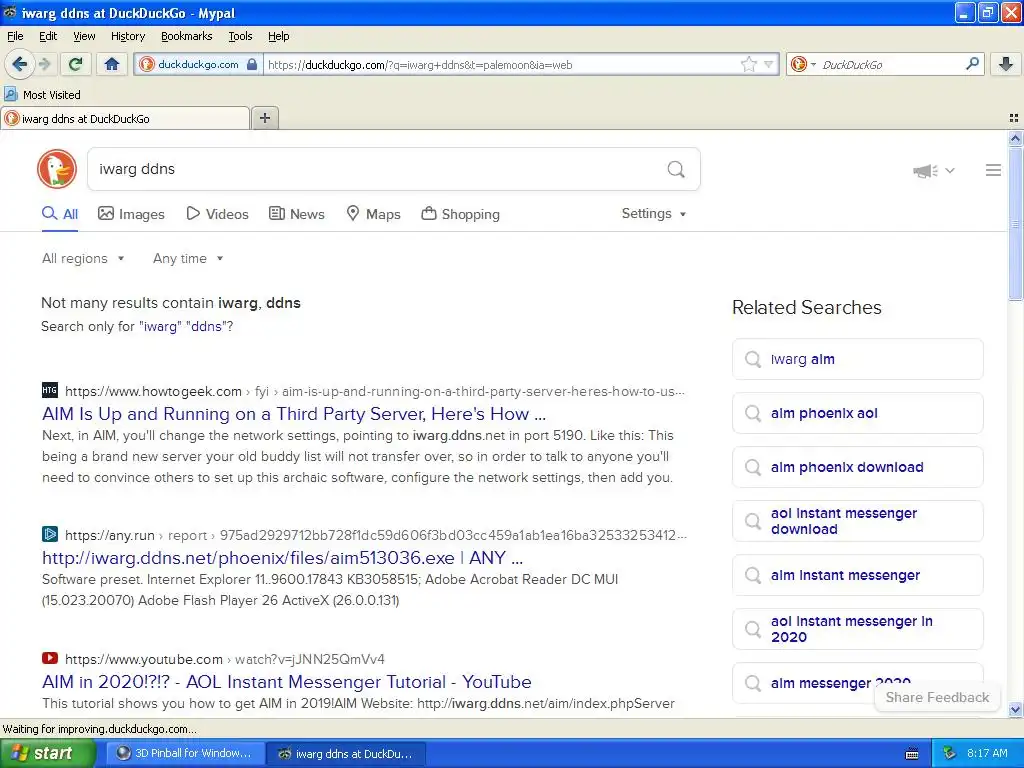The image size is (1024, 768).
Task: Click related search 'iwarg aim'
Action: click(x=857, y=359)
